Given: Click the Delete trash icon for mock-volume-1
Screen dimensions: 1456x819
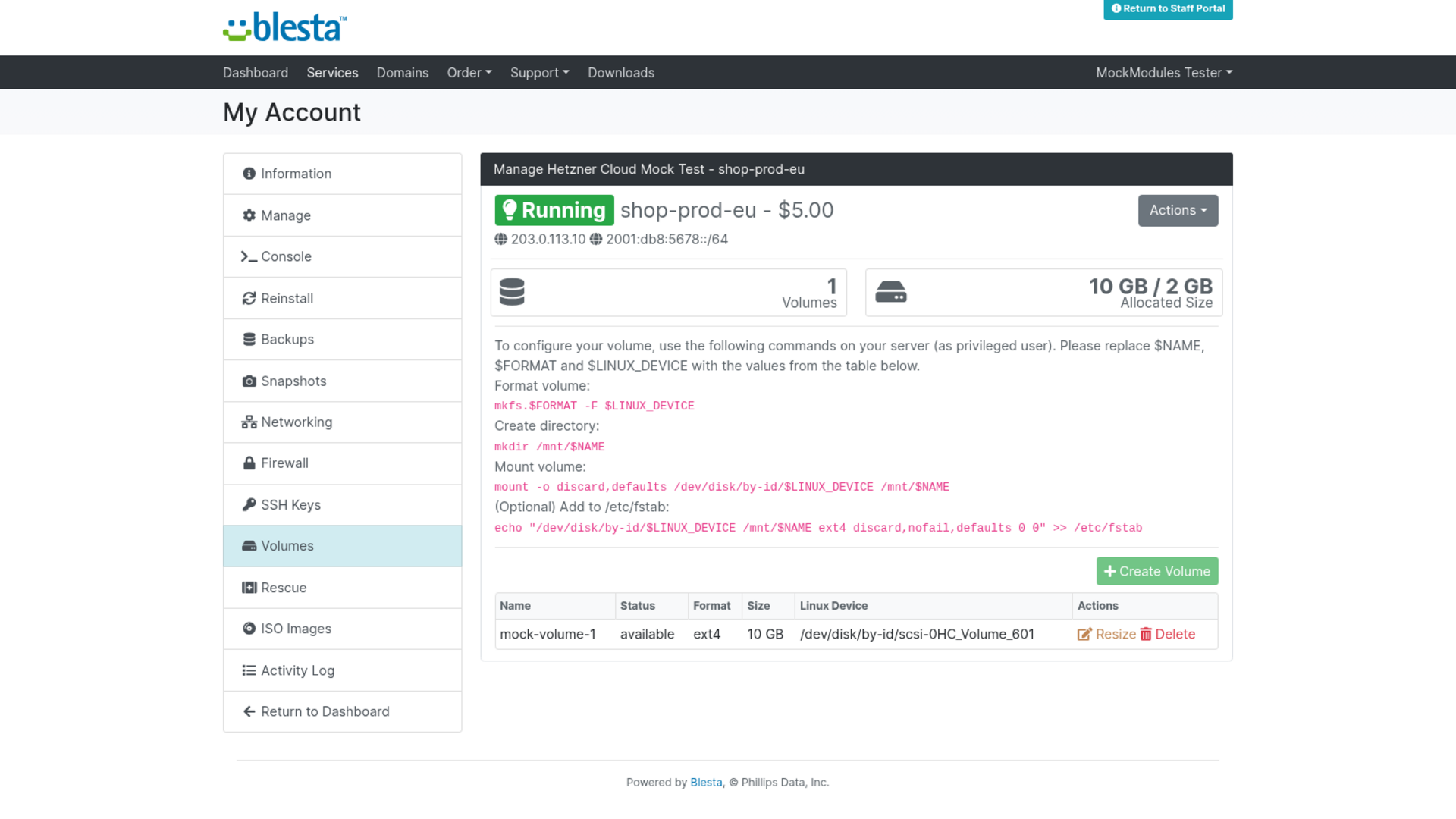Looking at the screenshot, I should (1146, 635).
